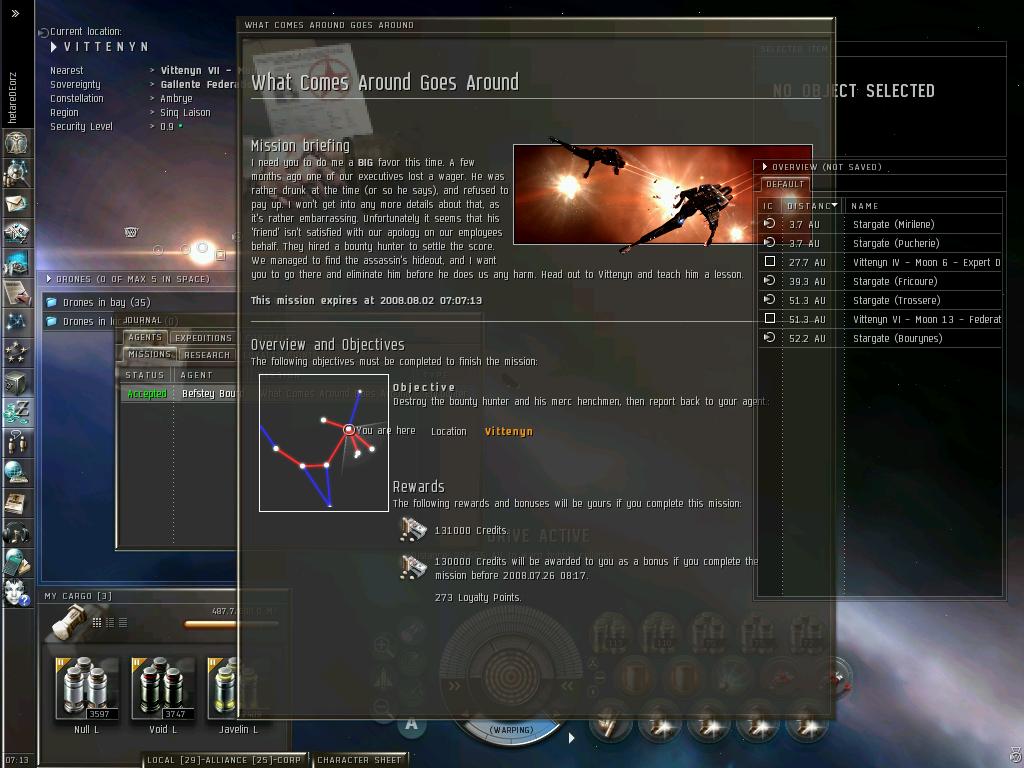
Task: Open the Overview (not saved) menu arrow
Action: click(x=765, y=167)
